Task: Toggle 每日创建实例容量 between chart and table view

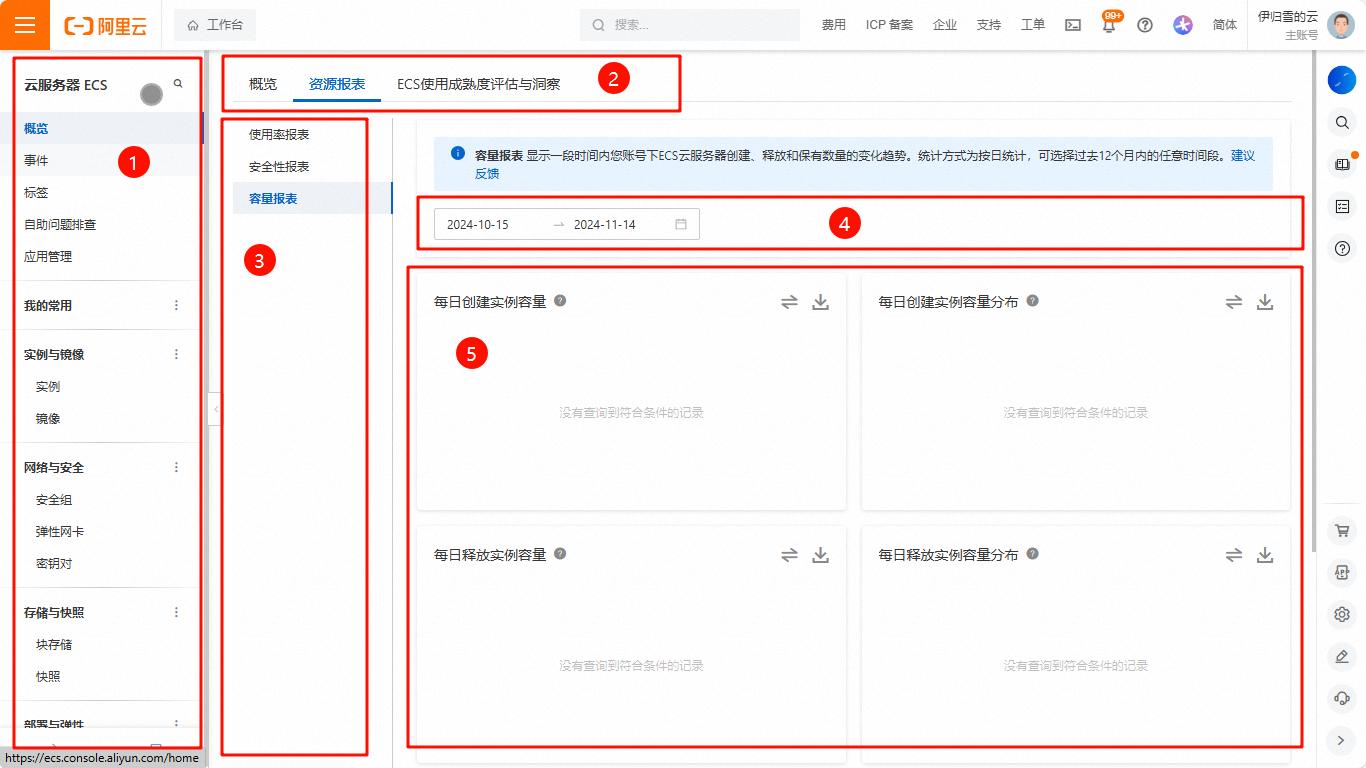Action: (x=789, y=301)
